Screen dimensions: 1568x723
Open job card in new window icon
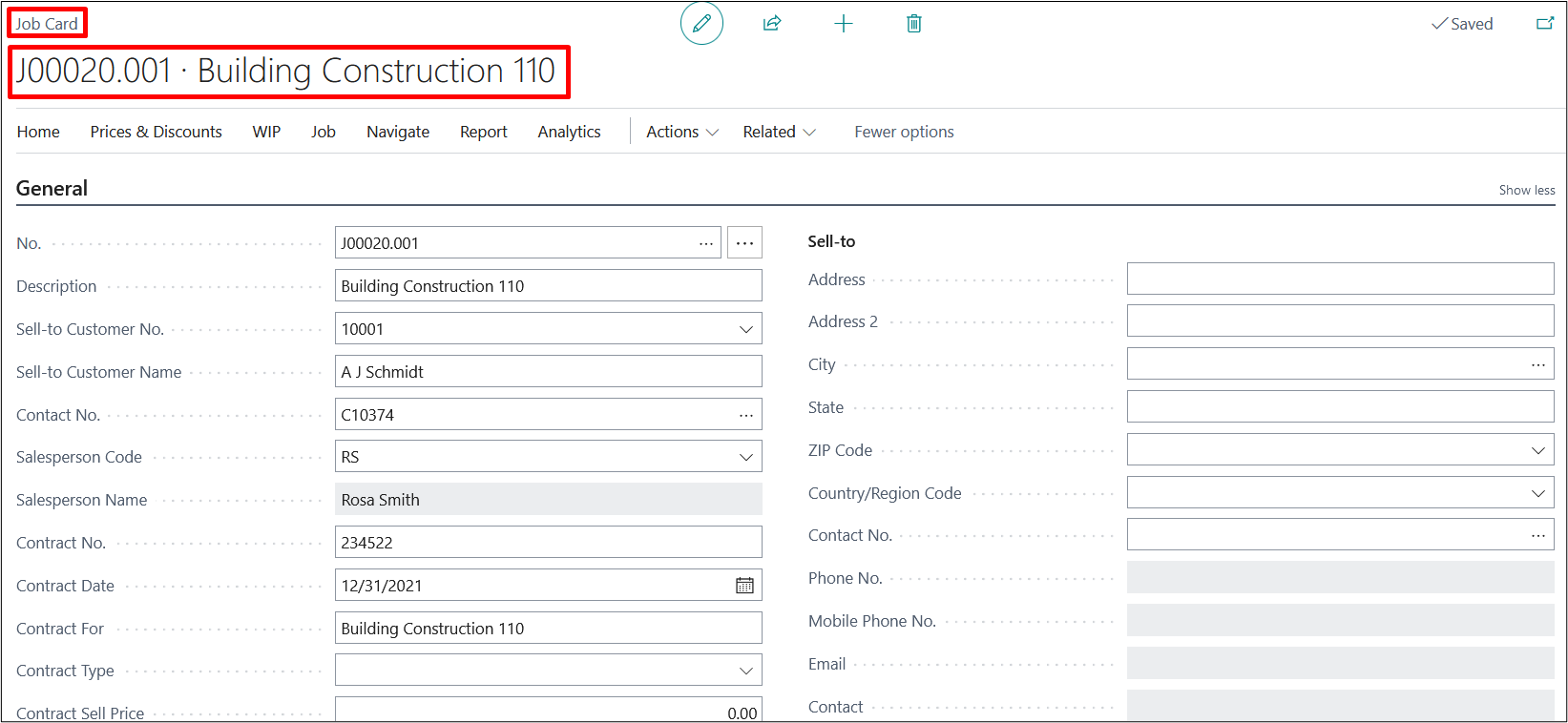[x=1544, y=24]
